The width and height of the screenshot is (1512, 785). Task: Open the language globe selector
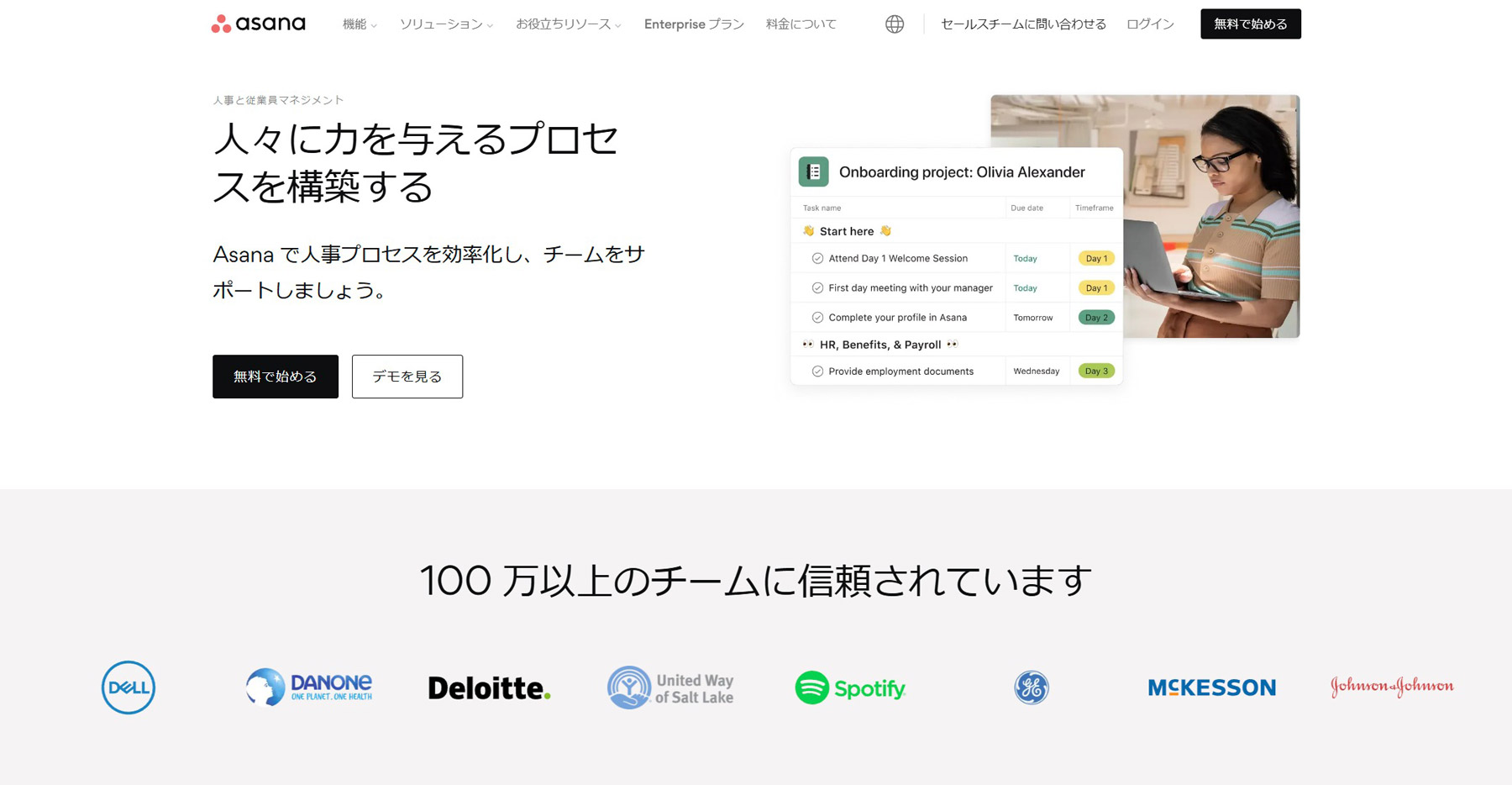[895, 24]
